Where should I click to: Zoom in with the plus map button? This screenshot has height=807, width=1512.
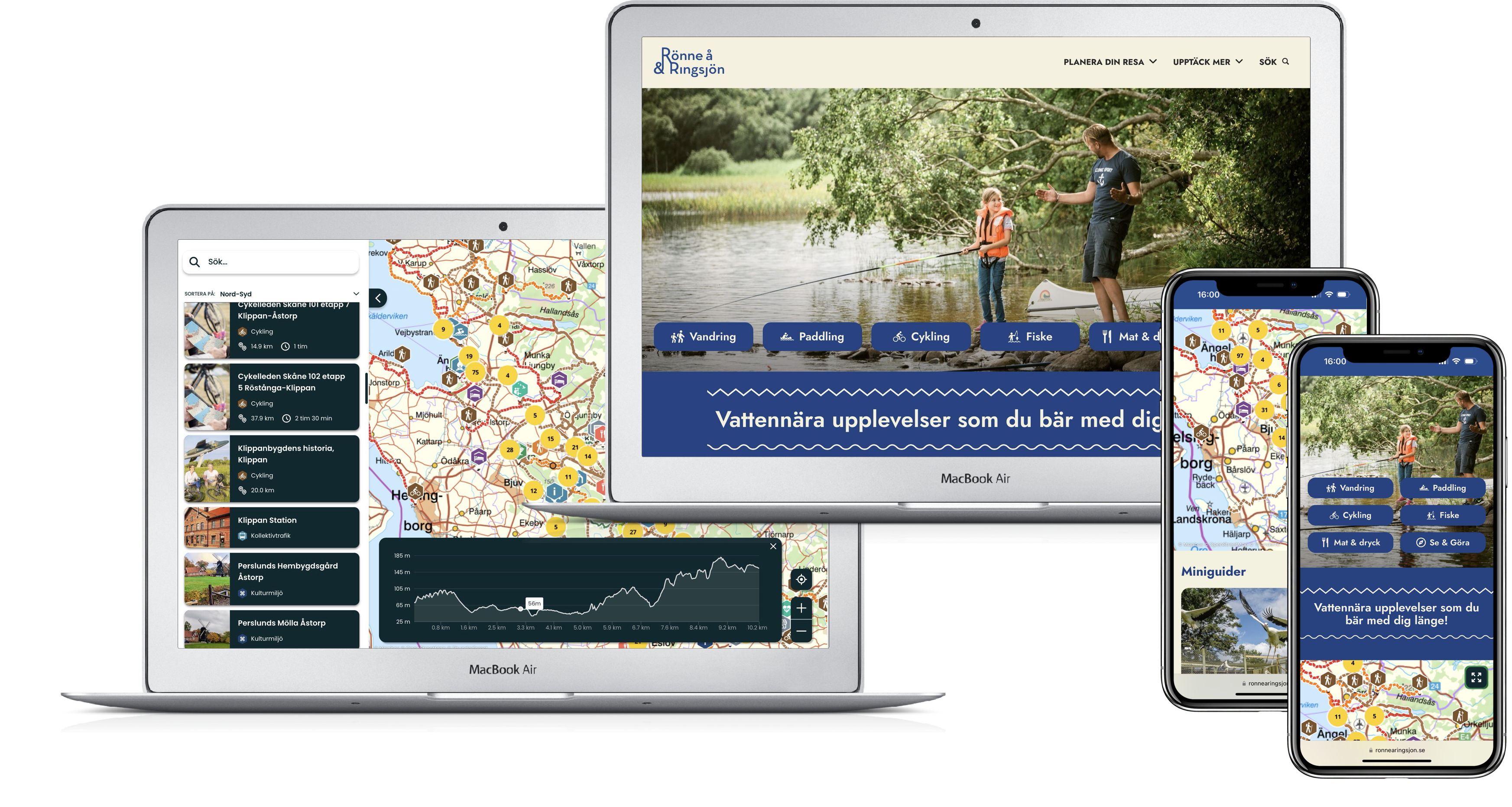[x=801, y=609]
